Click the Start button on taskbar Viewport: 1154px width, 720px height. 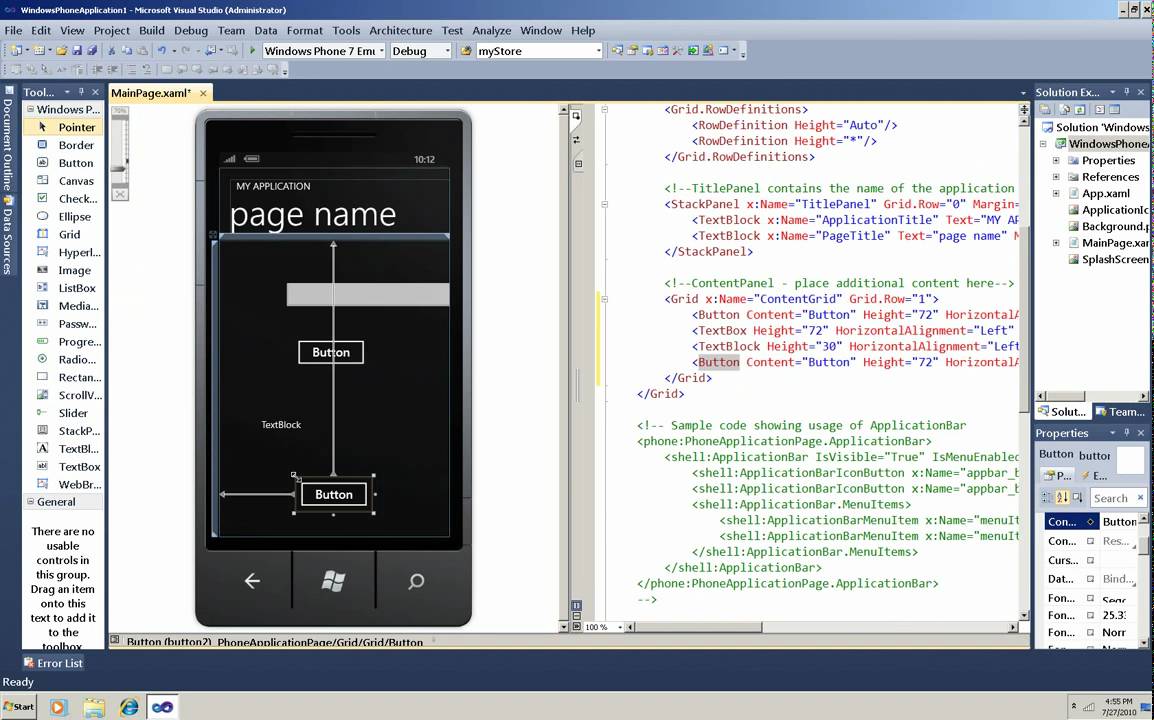click(19, 707)
